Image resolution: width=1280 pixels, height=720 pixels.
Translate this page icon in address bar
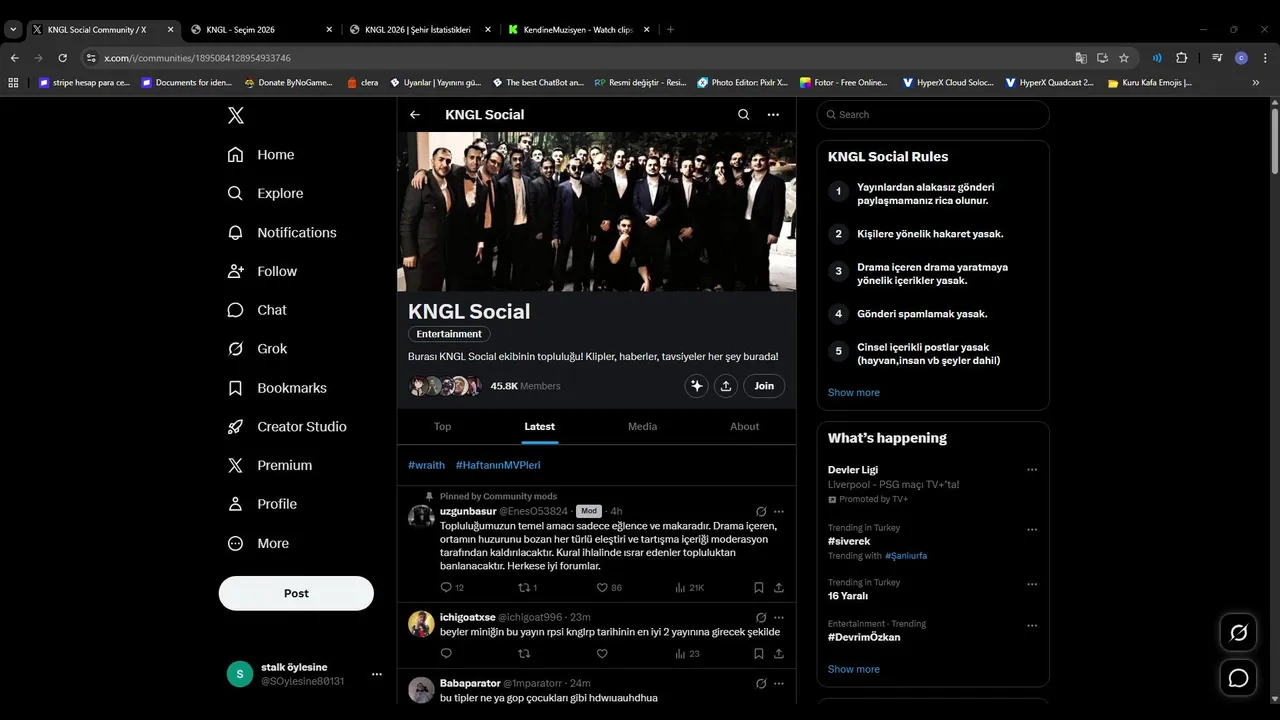[x=1081, y=58]
